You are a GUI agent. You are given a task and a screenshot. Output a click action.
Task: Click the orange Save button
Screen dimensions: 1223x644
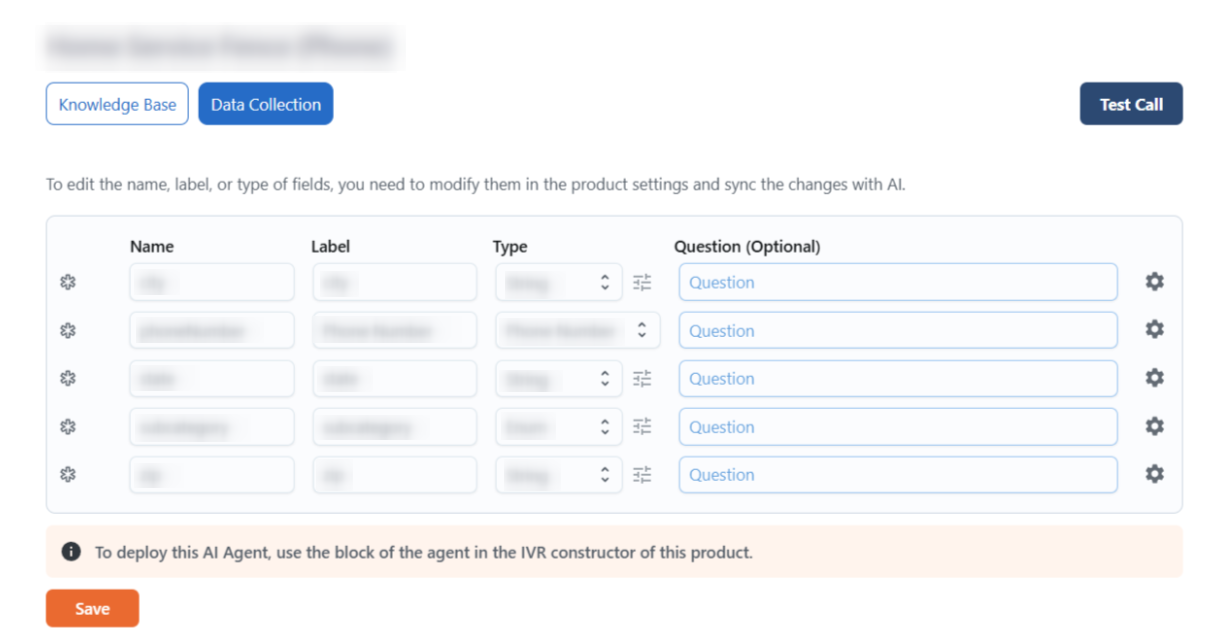92,609
